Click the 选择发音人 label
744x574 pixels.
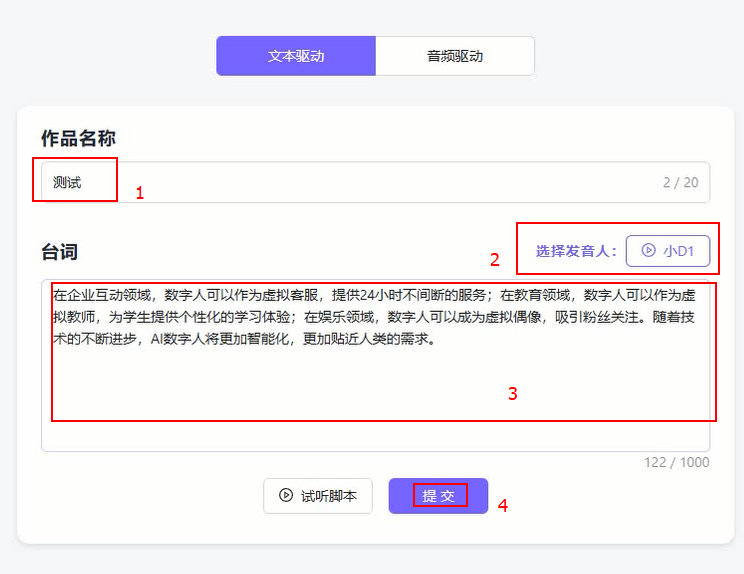point(576,251)
